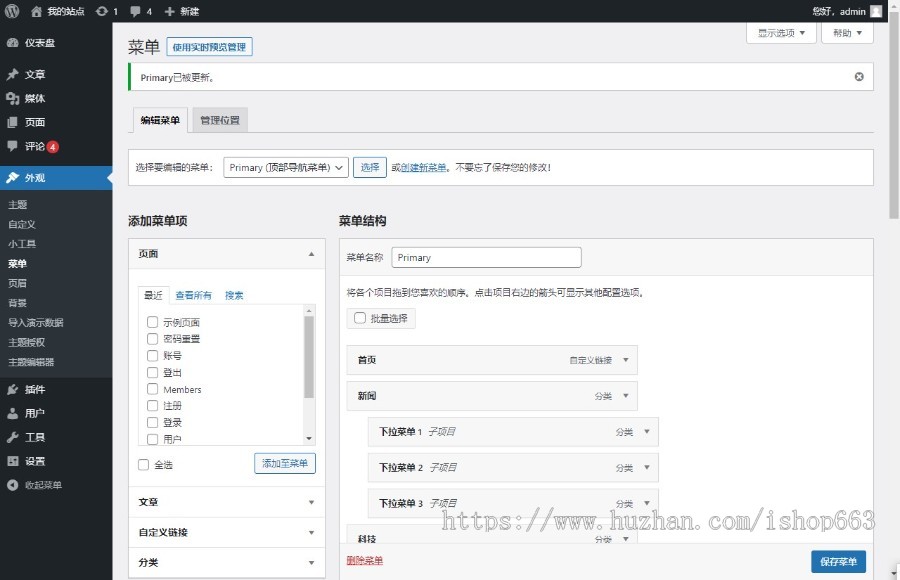This screenshot has height=580, width=900.
Task: Click the red comments count badge
Action: pyautogui.click(x=52, y=147)
